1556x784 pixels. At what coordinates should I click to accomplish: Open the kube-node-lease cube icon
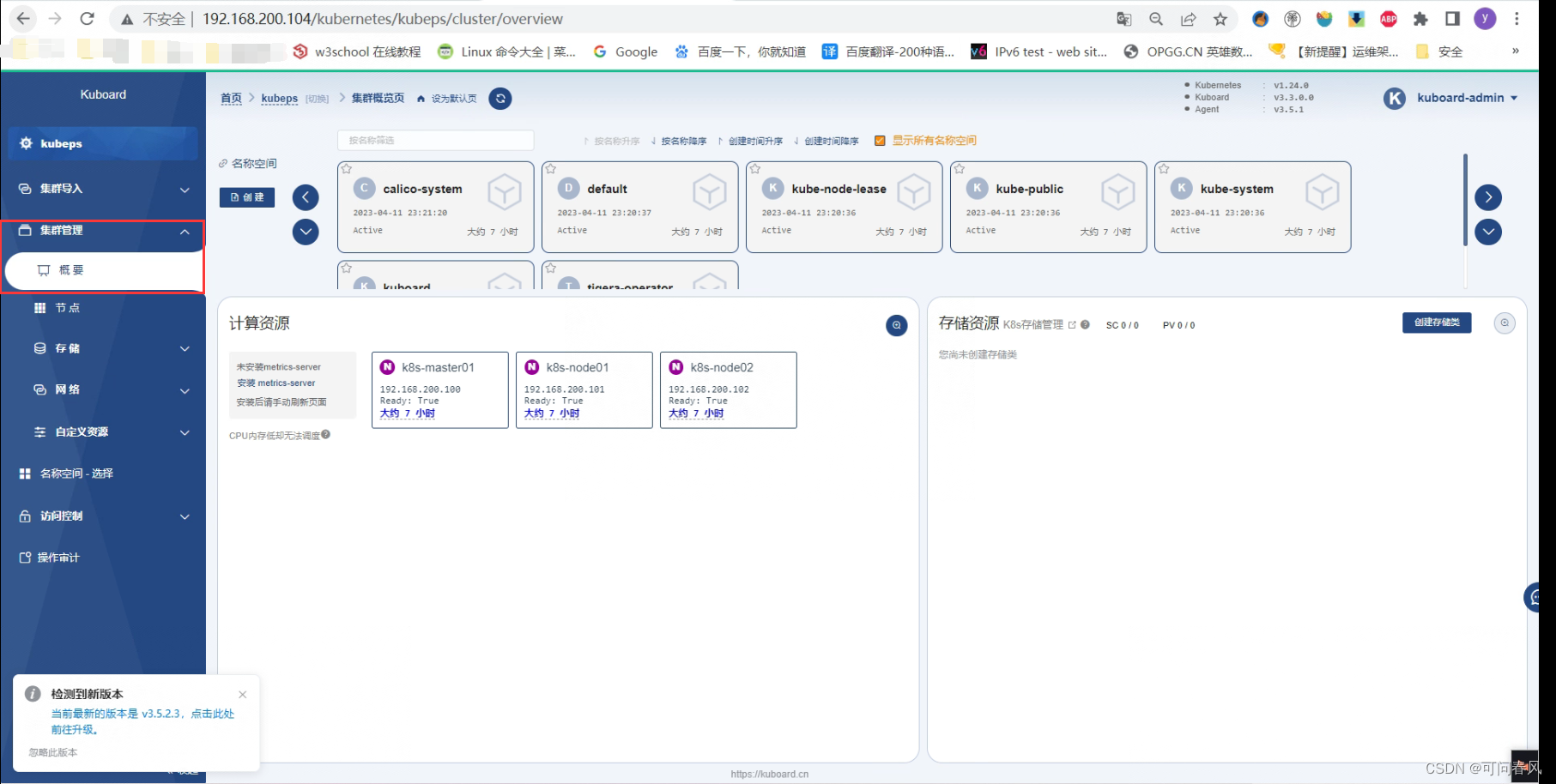tap(914, 192)
